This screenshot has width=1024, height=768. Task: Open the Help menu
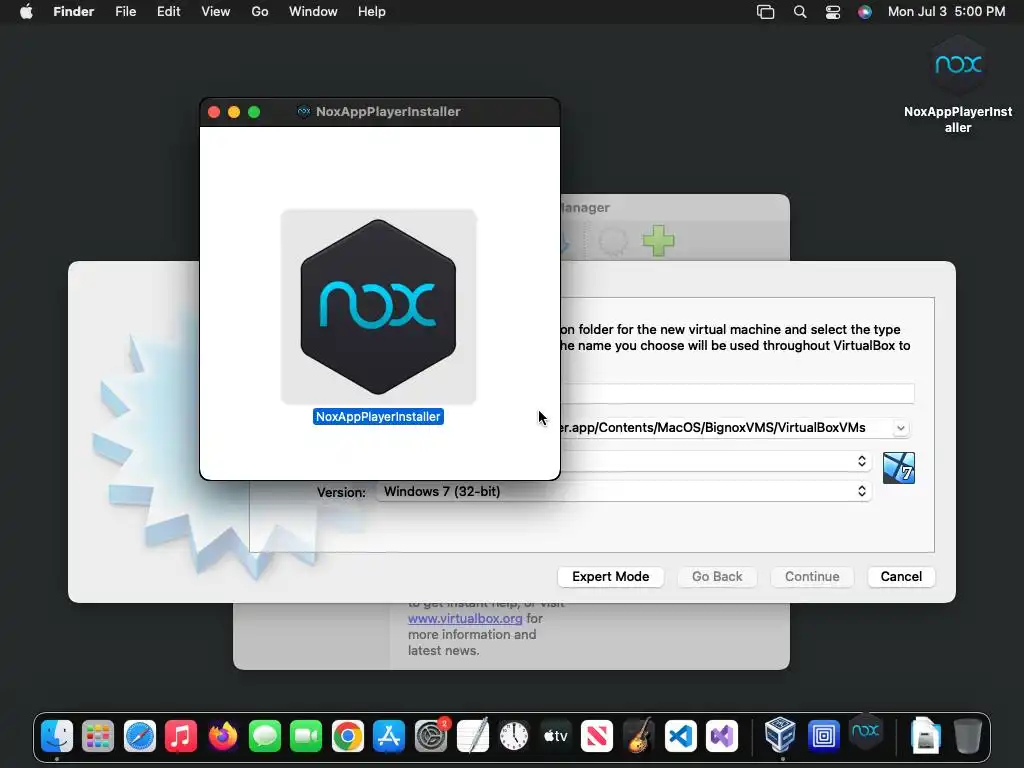pyautogui.click(x=372, y=12)
